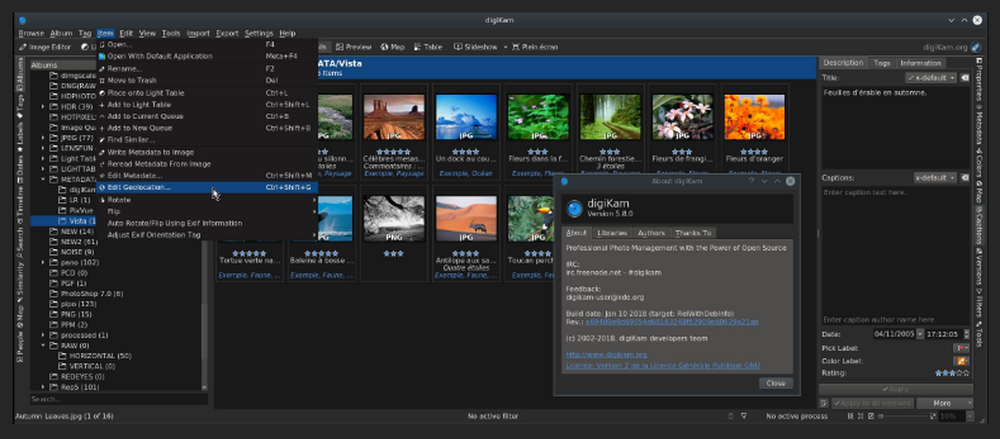Expand the HDR (39) album
Image resolution: width=1000 pixels, height=439 pixels.
(x=43, y=107)
